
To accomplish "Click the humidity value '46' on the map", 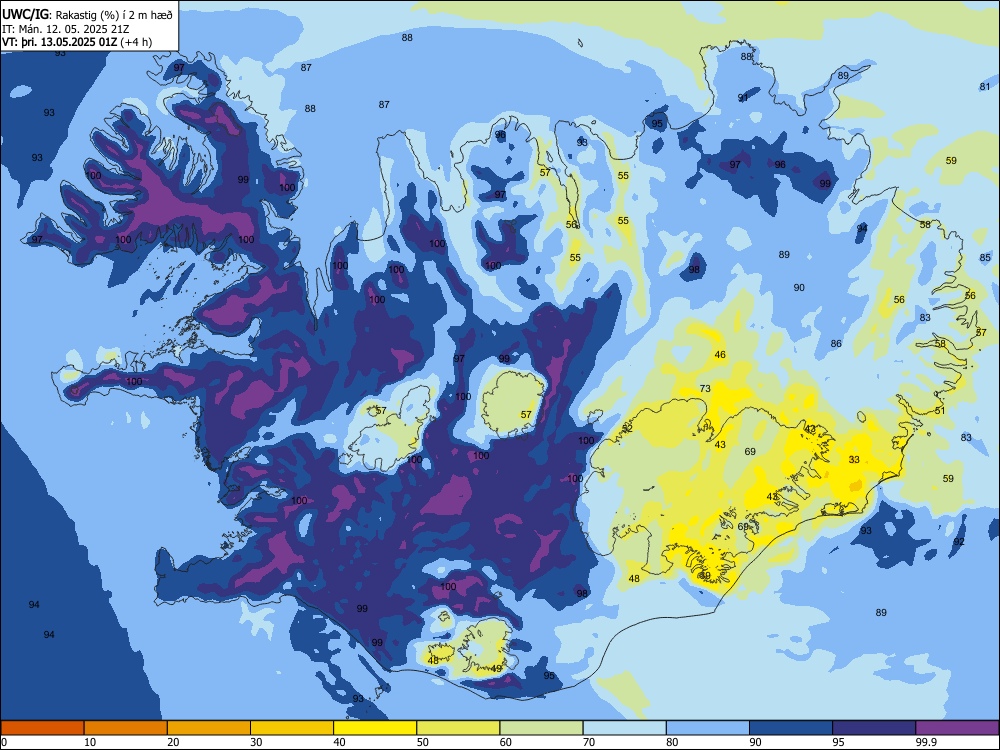I will pos(720,355).
